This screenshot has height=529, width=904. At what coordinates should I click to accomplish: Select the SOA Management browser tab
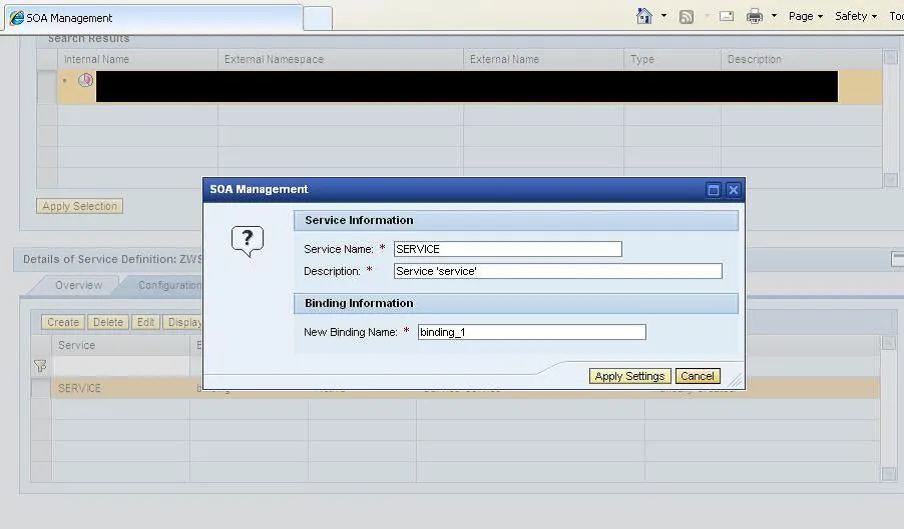pyautogui.click(x=153, y=18)
